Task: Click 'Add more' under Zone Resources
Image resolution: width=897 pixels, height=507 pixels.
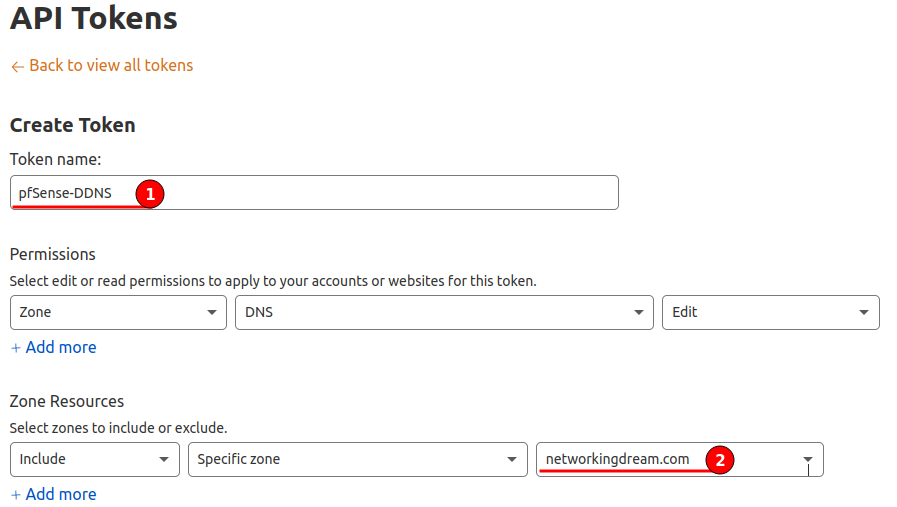Action: pyautogui.click(x=61, y=494)
